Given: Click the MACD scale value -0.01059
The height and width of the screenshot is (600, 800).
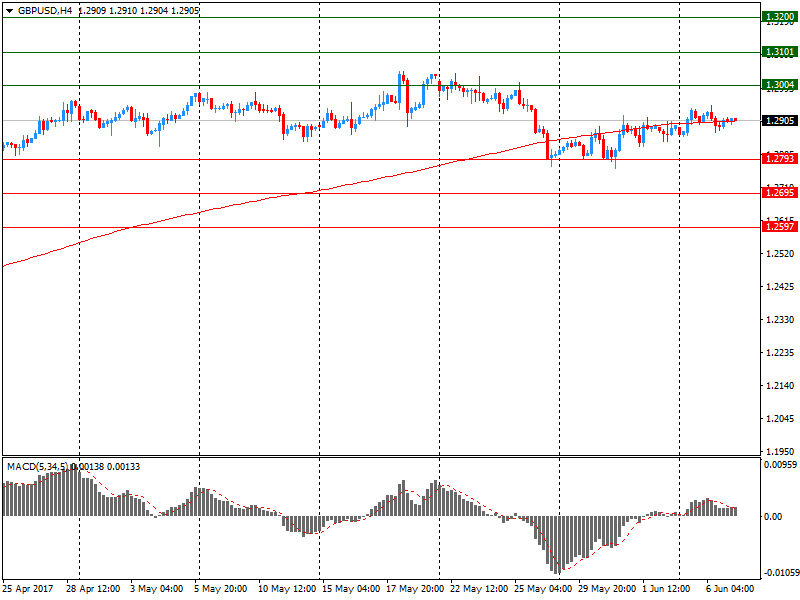Looking at the screenshot, I should [780, 572].
